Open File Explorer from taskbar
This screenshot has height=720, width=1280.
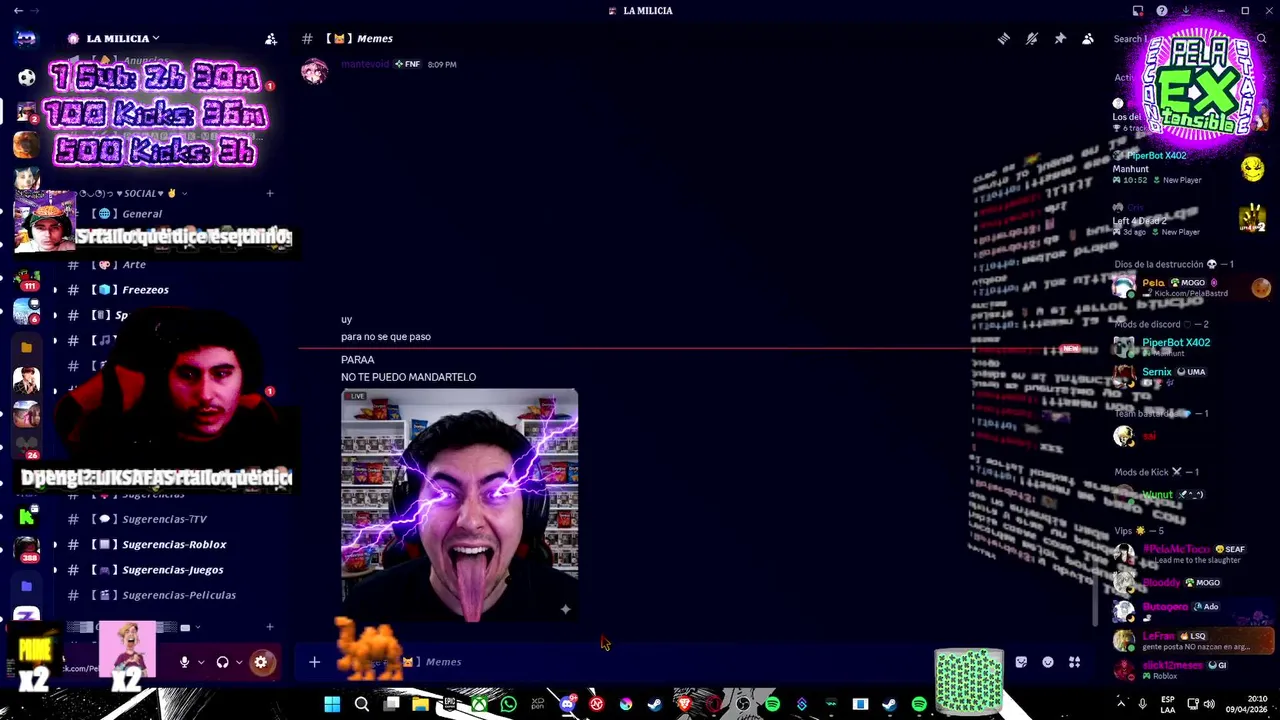pos(421,704)
